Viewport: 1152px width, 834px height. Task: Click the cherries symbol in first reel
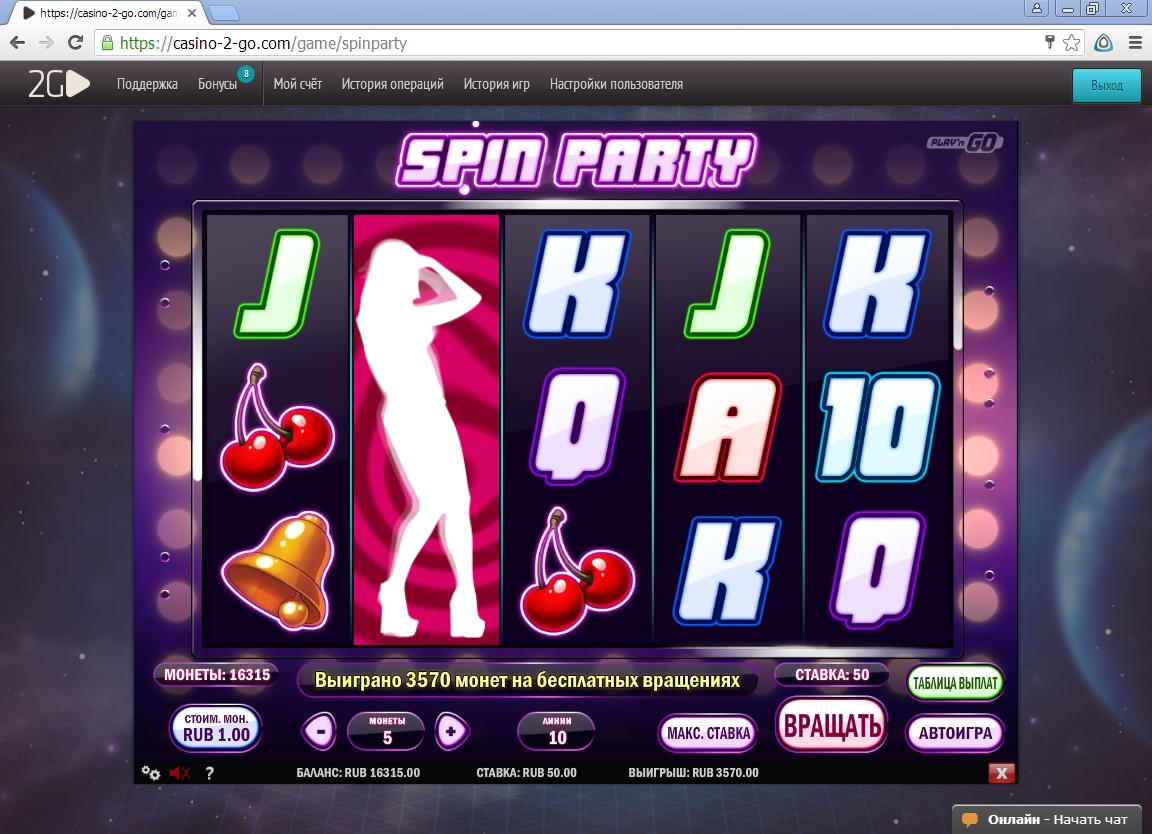[278, 427]
